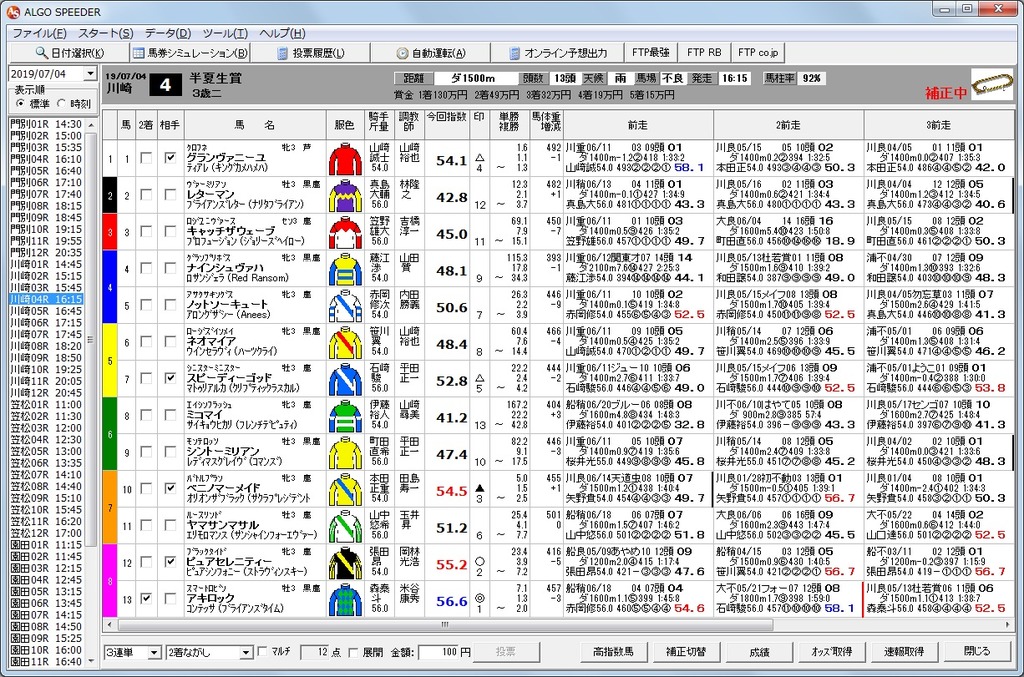This screenshot has height=677, width=1024.
Task: Open the データ(D) menu
Action: click(168, 33)
